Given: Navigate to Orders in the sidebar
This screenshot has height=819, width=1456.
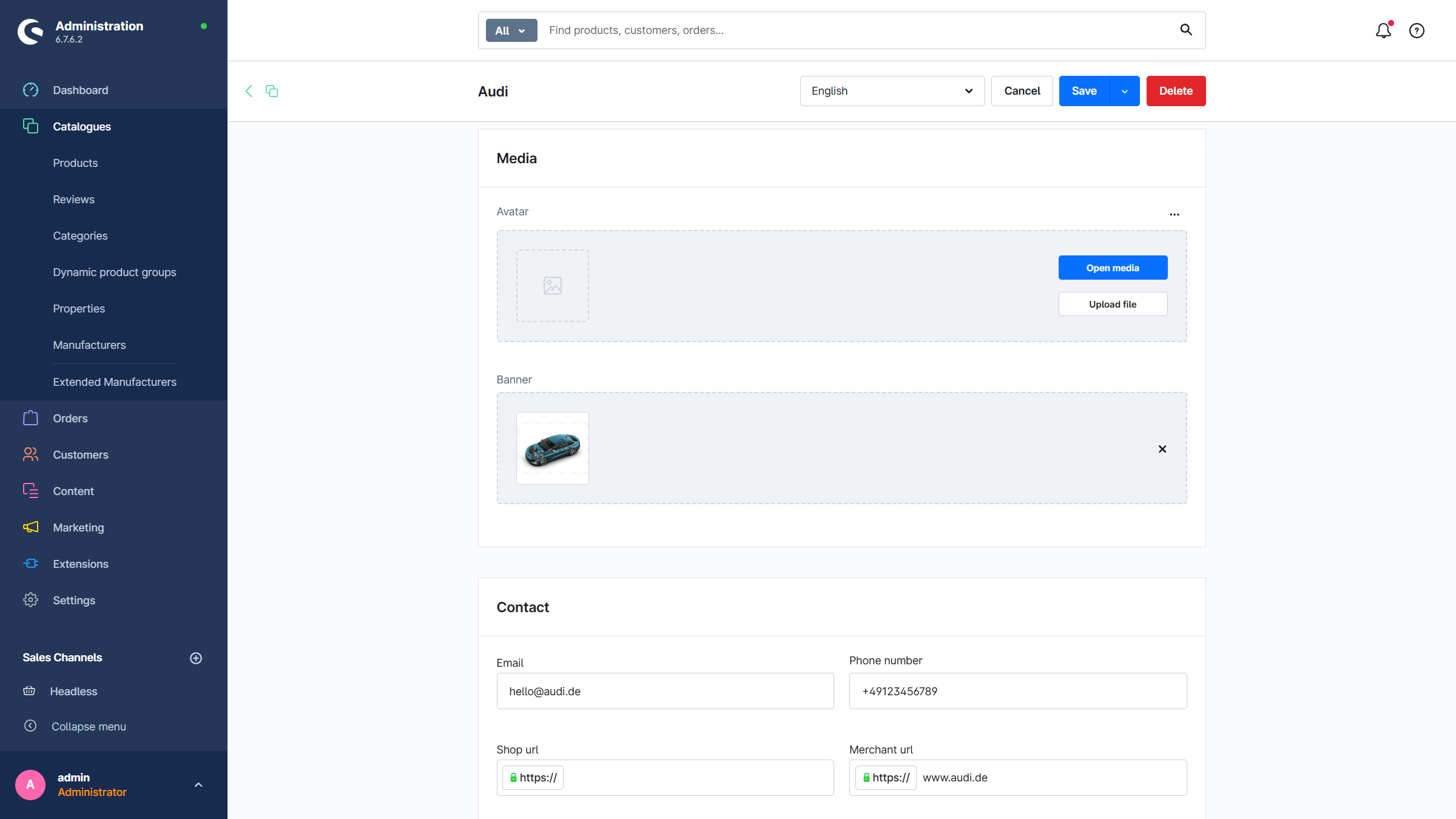Looking at the screenshot, I should tap(70, 419).
